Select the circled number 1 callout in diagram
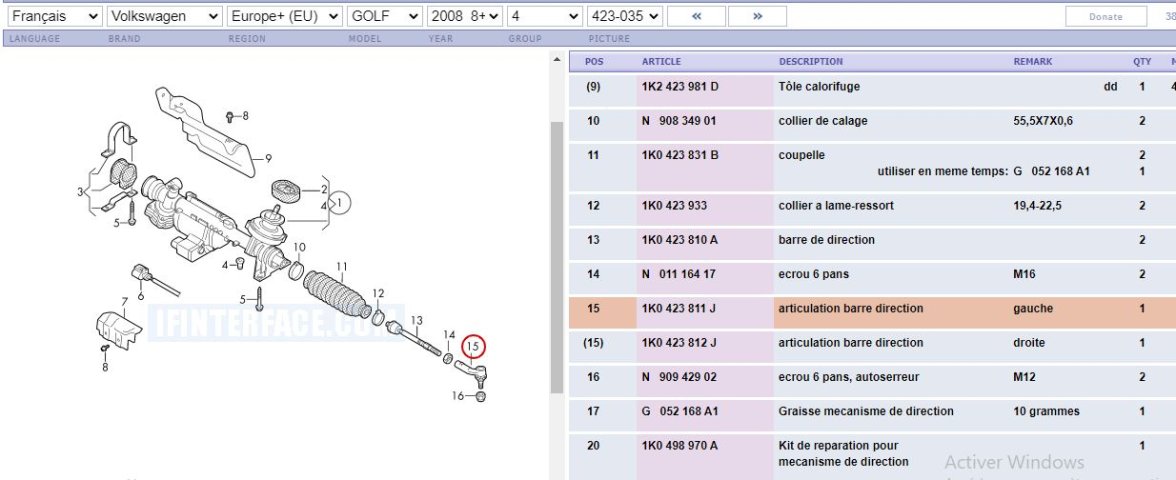The width and height of the screenshot is (1176, 480). click(x=342, y=203)
